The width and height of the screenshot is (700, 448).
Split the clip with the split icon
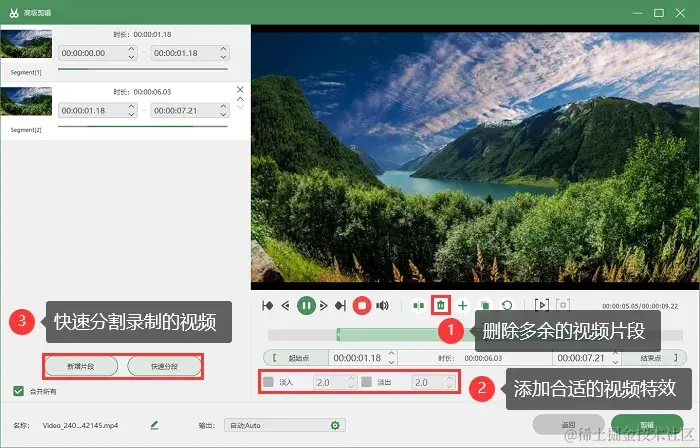(x=418, y=306)
